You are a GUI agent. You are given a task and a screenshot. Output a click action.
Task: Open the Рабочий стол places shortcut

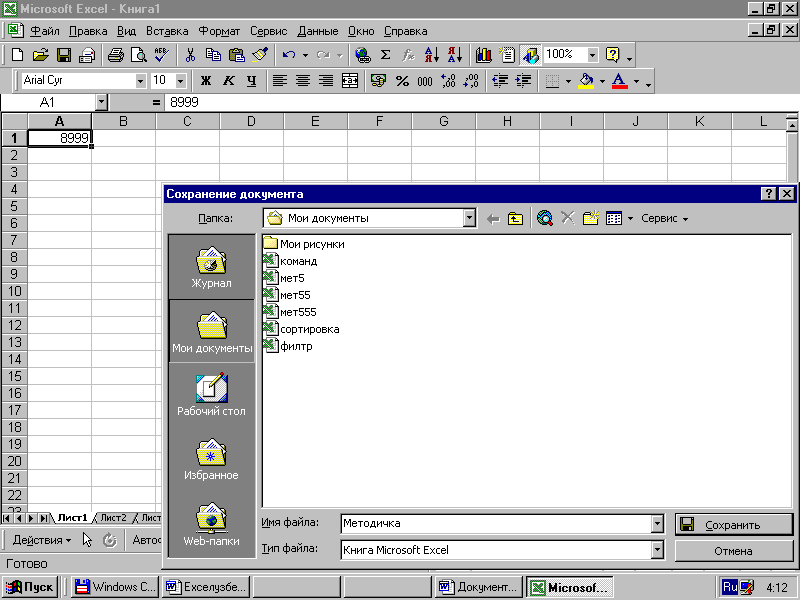[211, 395]
